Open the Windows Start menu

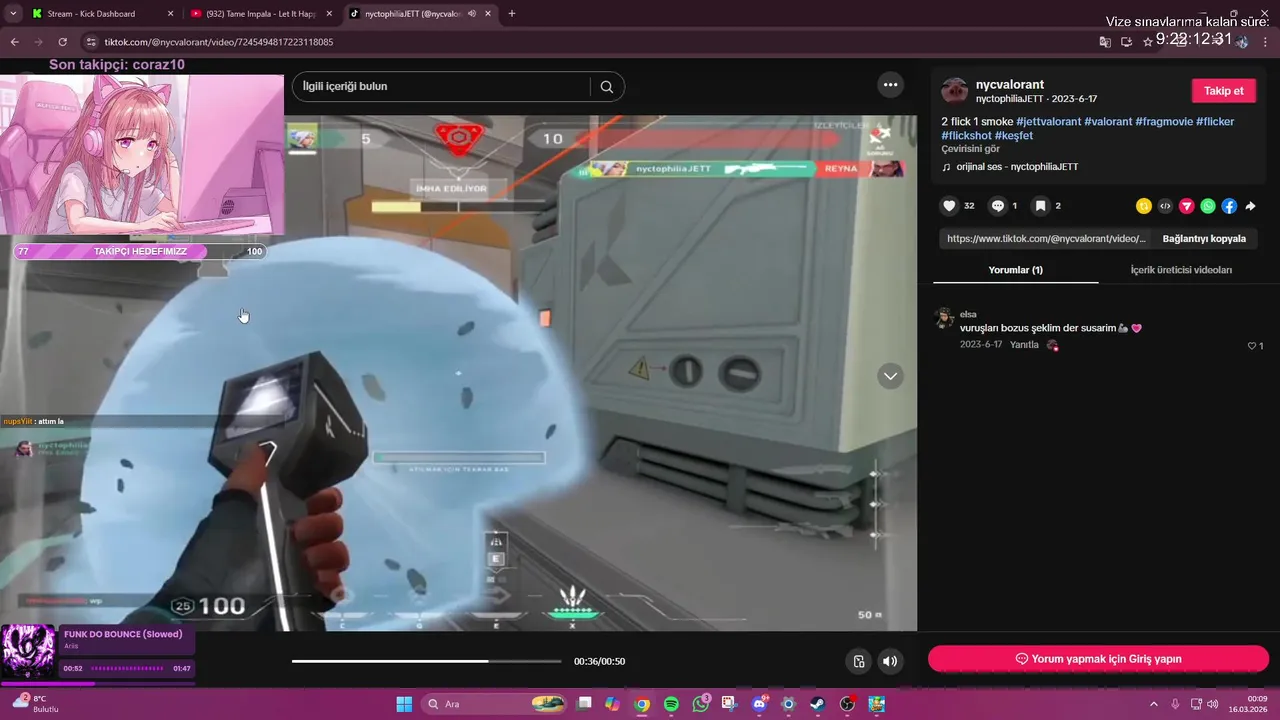404,704
